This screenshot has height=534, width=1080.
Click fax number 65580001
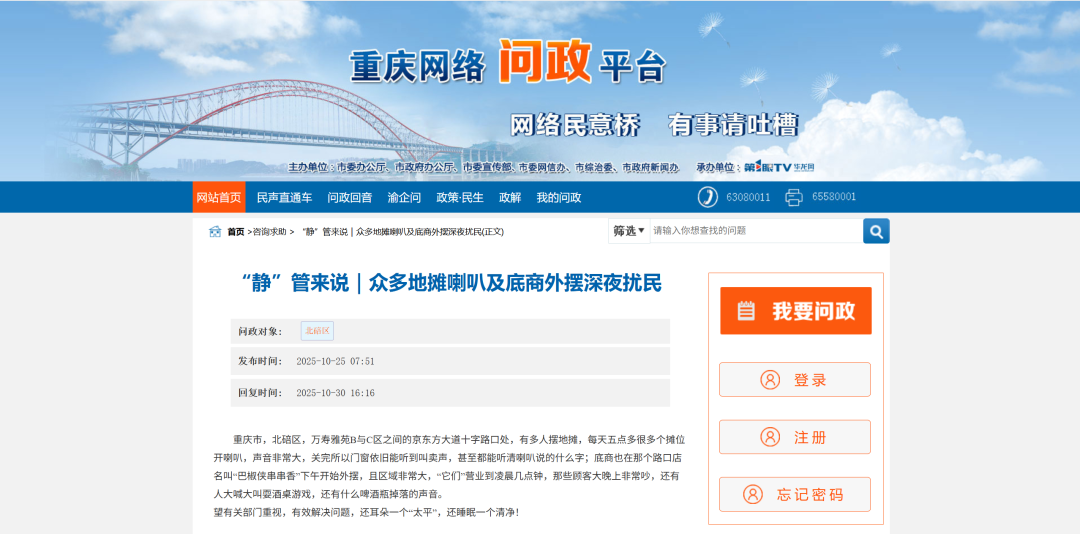point(834,197)
